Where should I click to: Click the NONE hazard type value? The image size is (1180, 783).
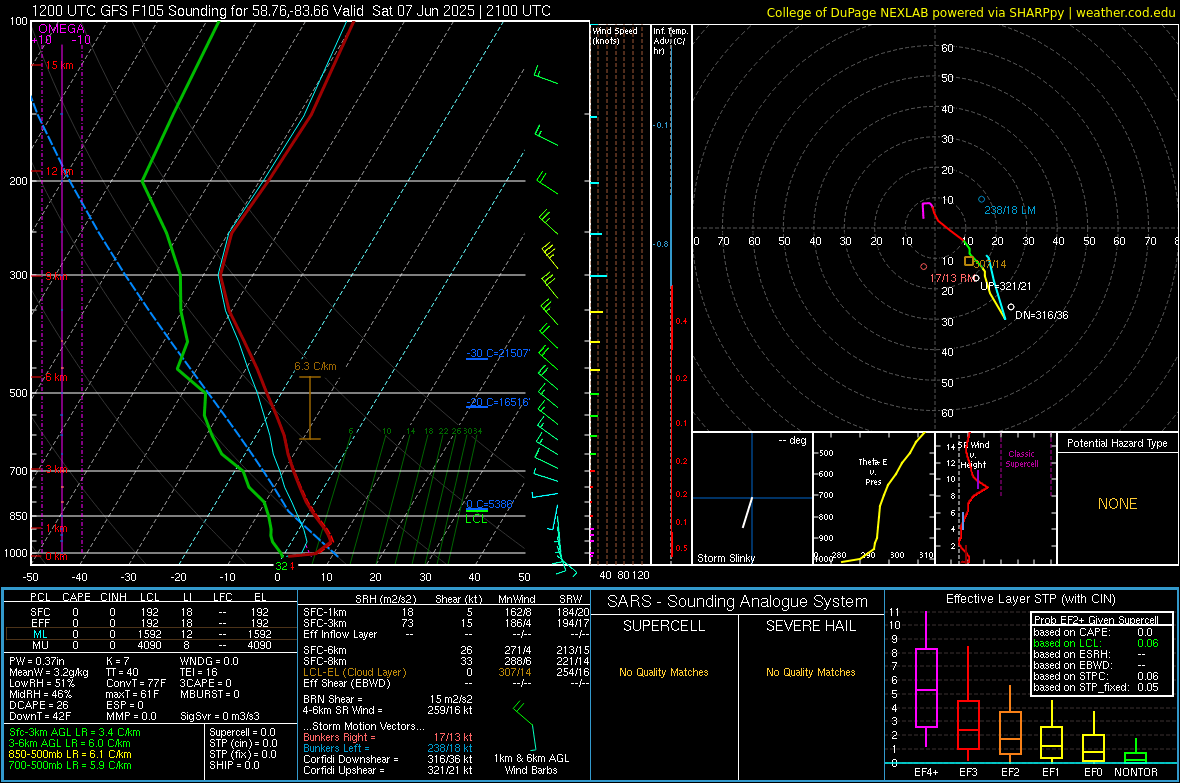(x=1118, y=504)
